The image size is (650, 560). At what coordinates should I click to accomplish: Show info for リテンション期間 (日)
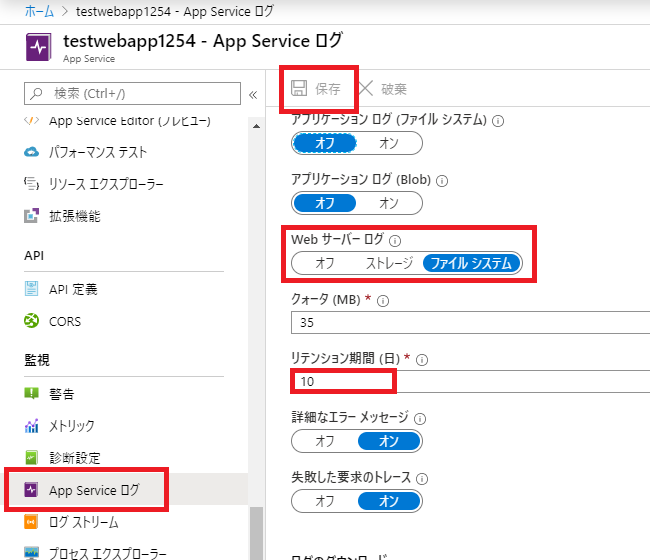click(x=422, y=360)
